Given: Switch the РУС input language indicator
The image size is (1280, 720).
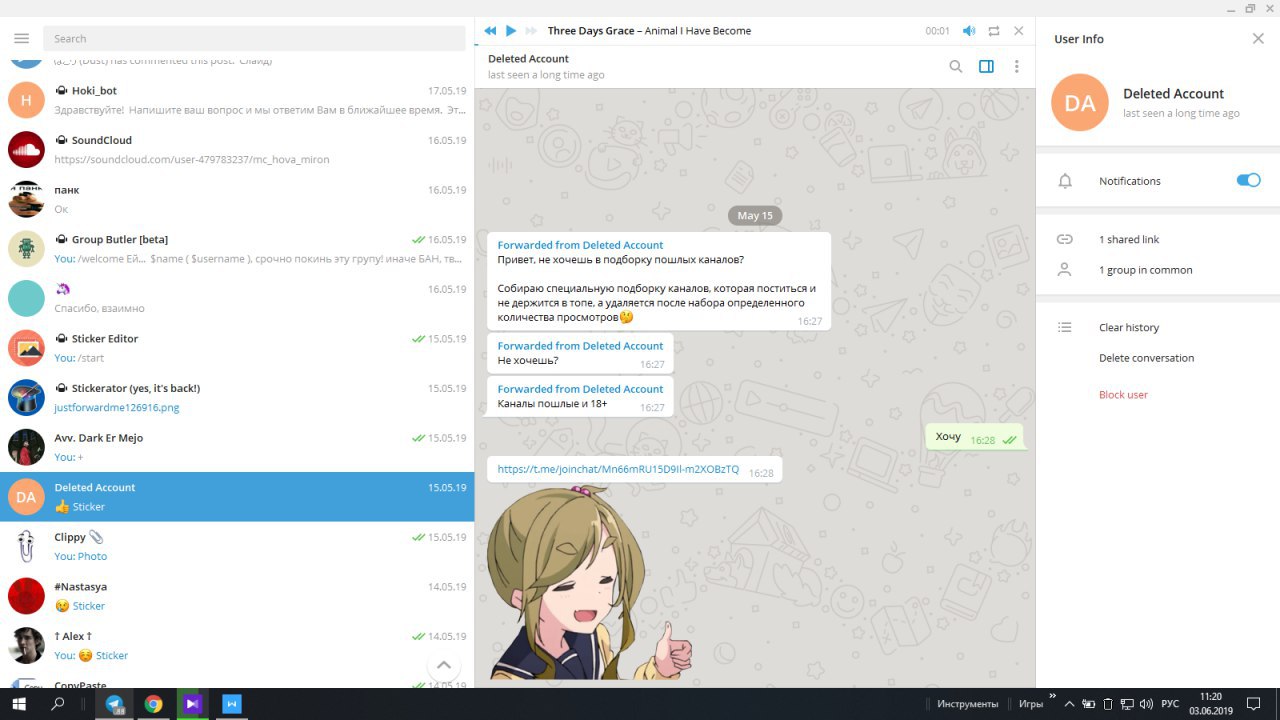Looking at the screenshot, I should coord(1169,704).
